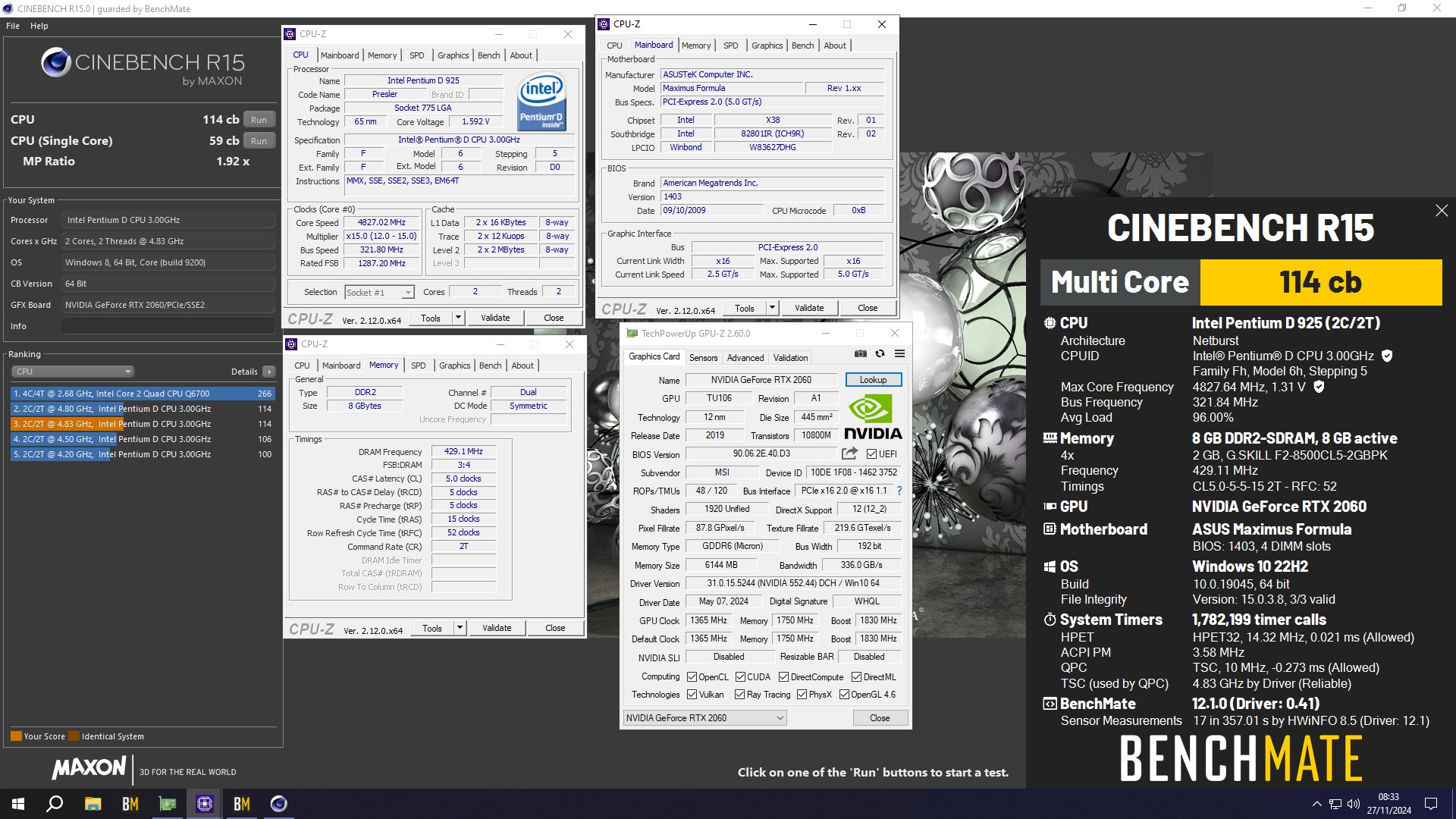Select the Core 2 Quad Q6700 ranking row
Image resolution: width=1456 pixels, height=819 pixels.
point(143,394)
